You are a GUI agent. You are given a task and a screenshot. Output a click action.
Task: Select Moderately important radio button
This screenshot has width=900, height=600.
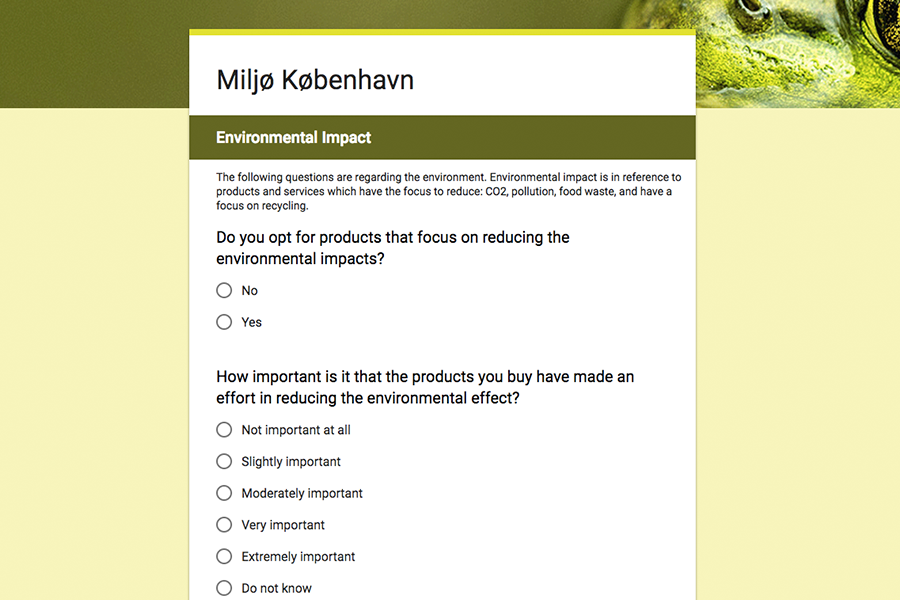[224, 493]
